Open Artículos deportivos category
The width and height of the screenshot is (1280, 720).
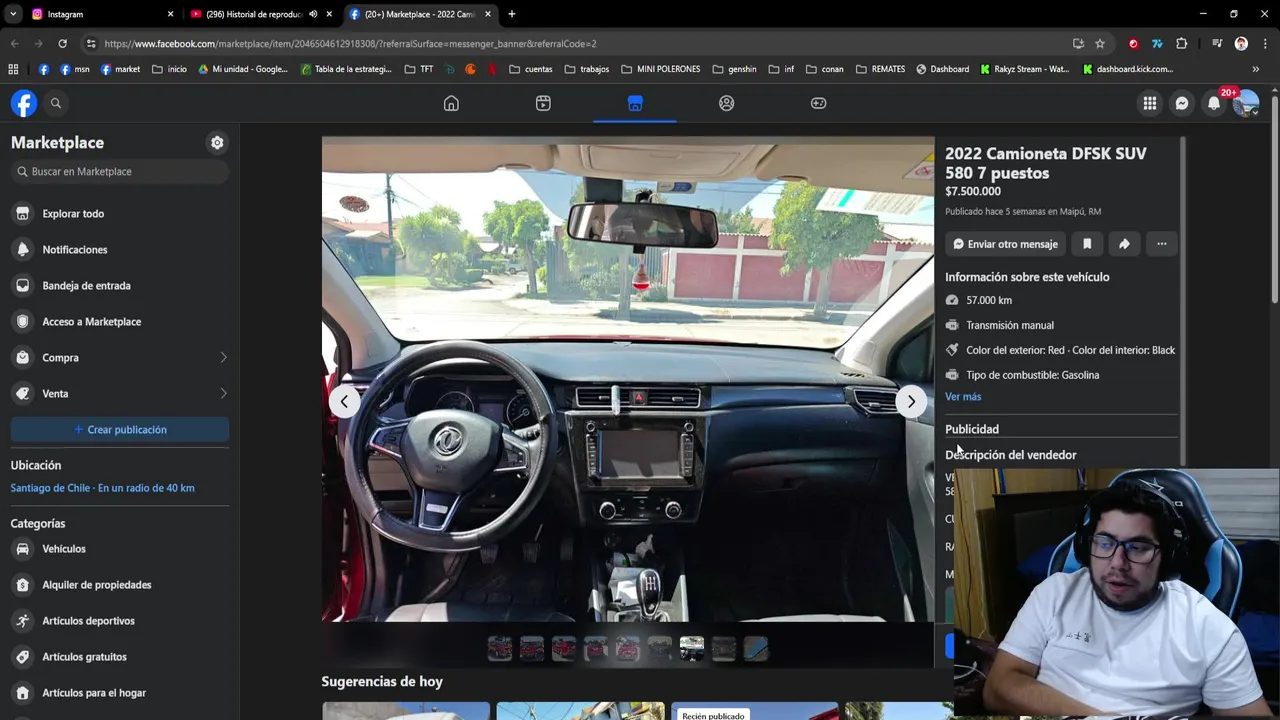120,621
